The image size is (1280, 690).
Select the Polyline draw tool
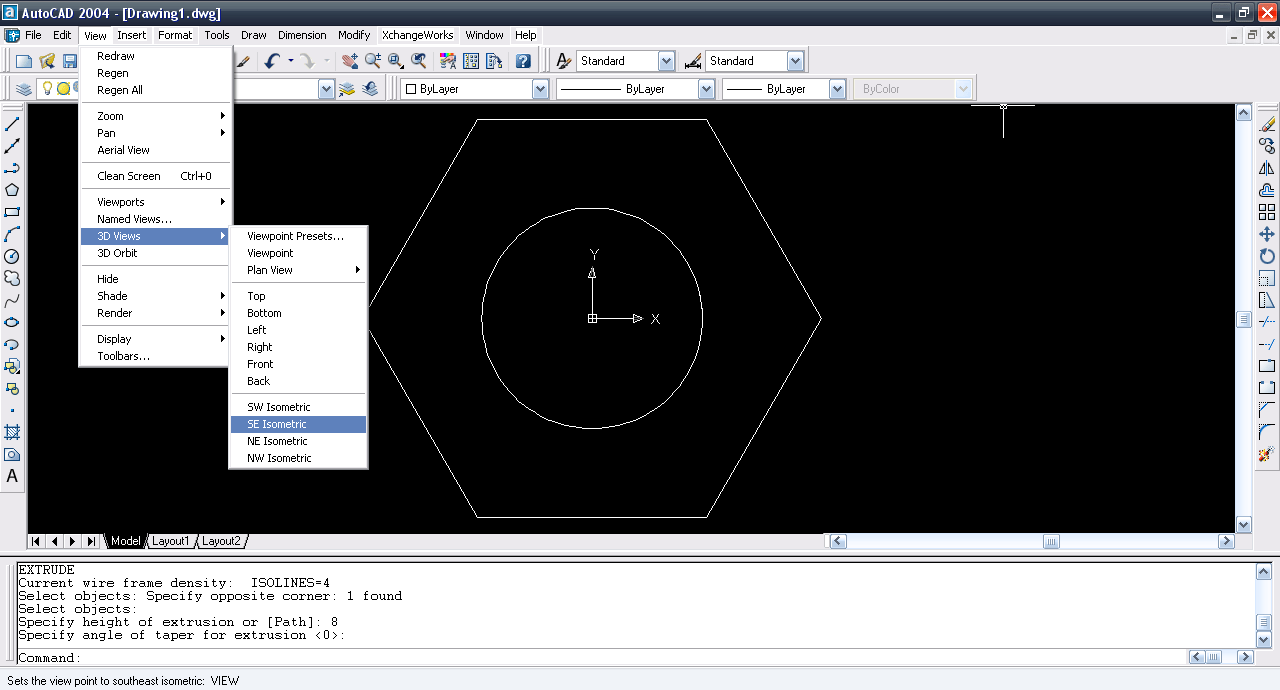13,168
